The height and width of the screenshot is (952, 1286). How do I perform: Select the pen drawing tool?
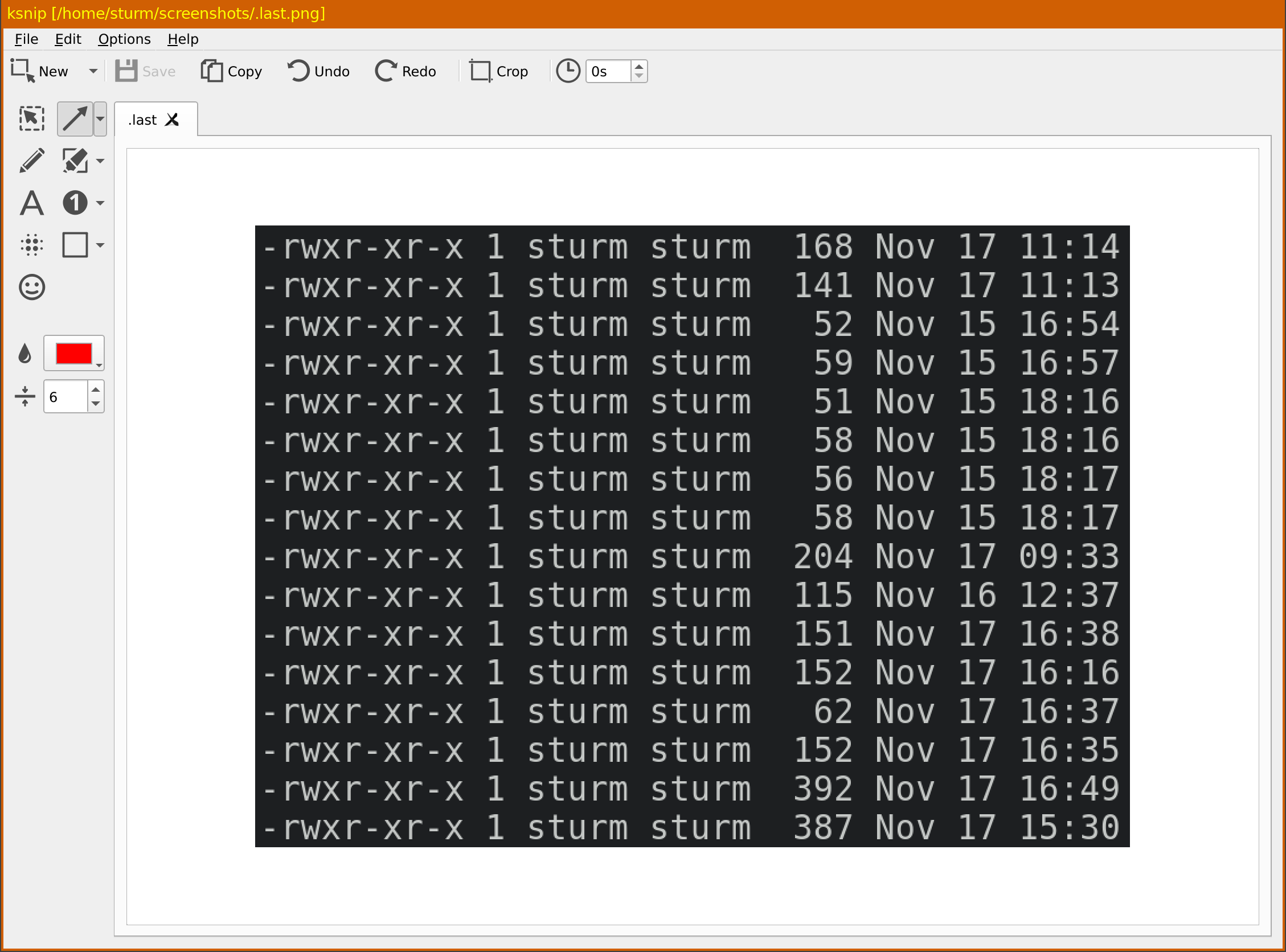pos(32,160)
